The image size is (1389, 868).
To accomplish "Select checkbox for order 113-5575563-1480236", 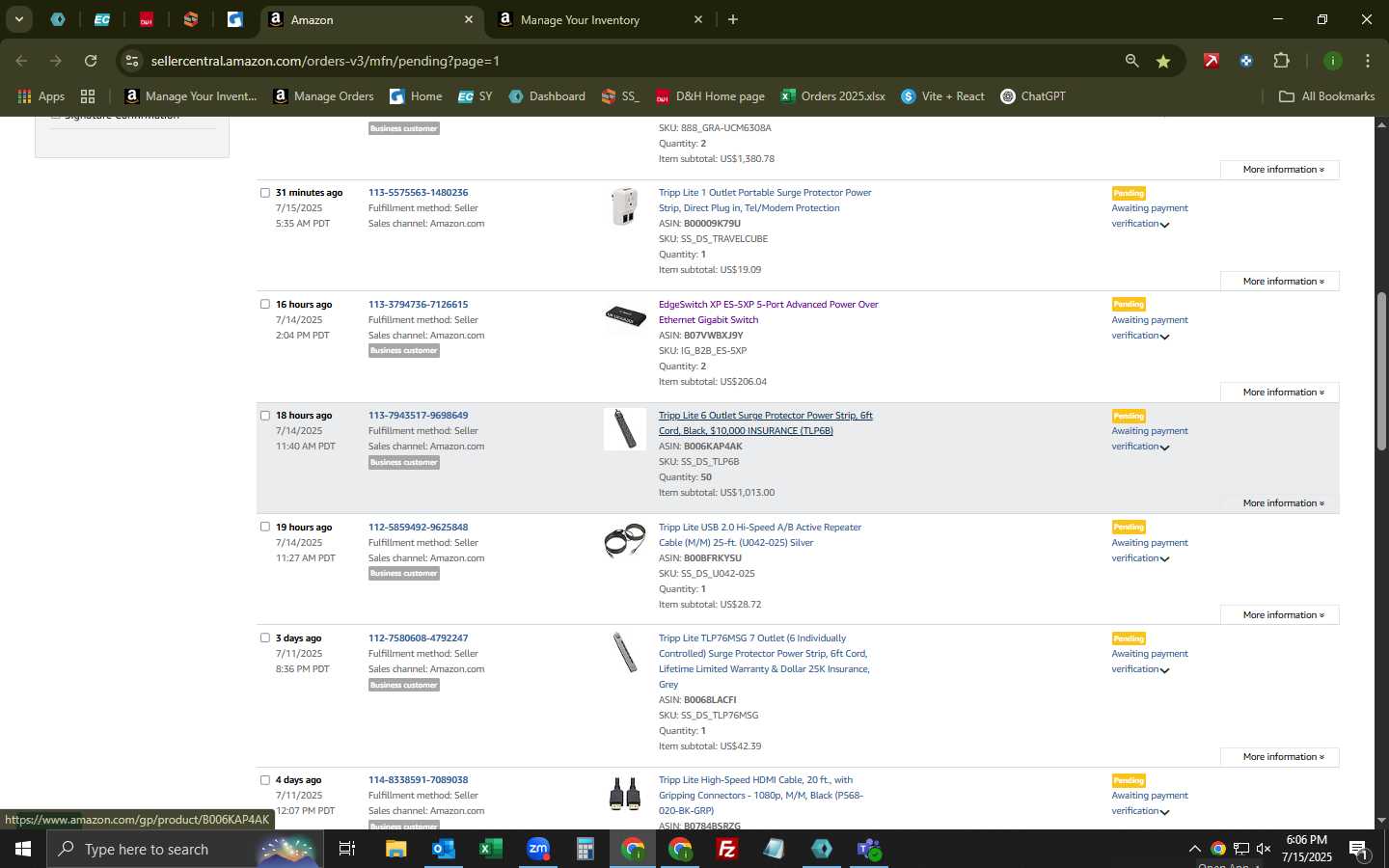I will pyautogui.click(x=265, y=193).
